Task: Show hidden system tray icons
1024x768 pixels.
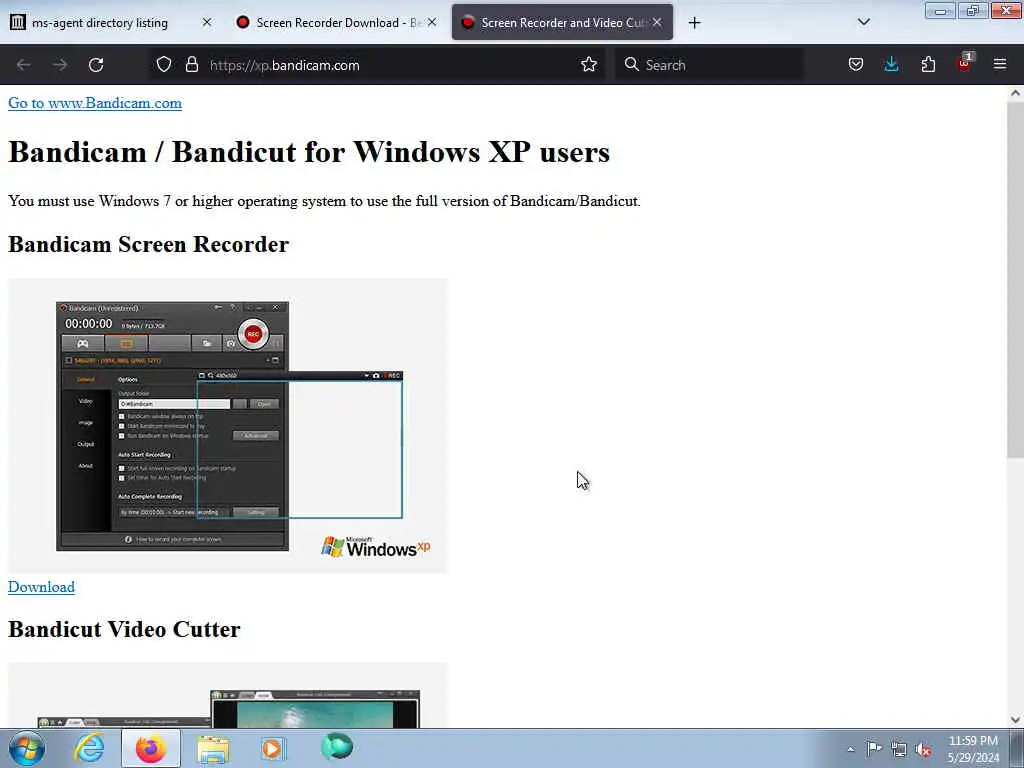Action: [x=850, y=750]
